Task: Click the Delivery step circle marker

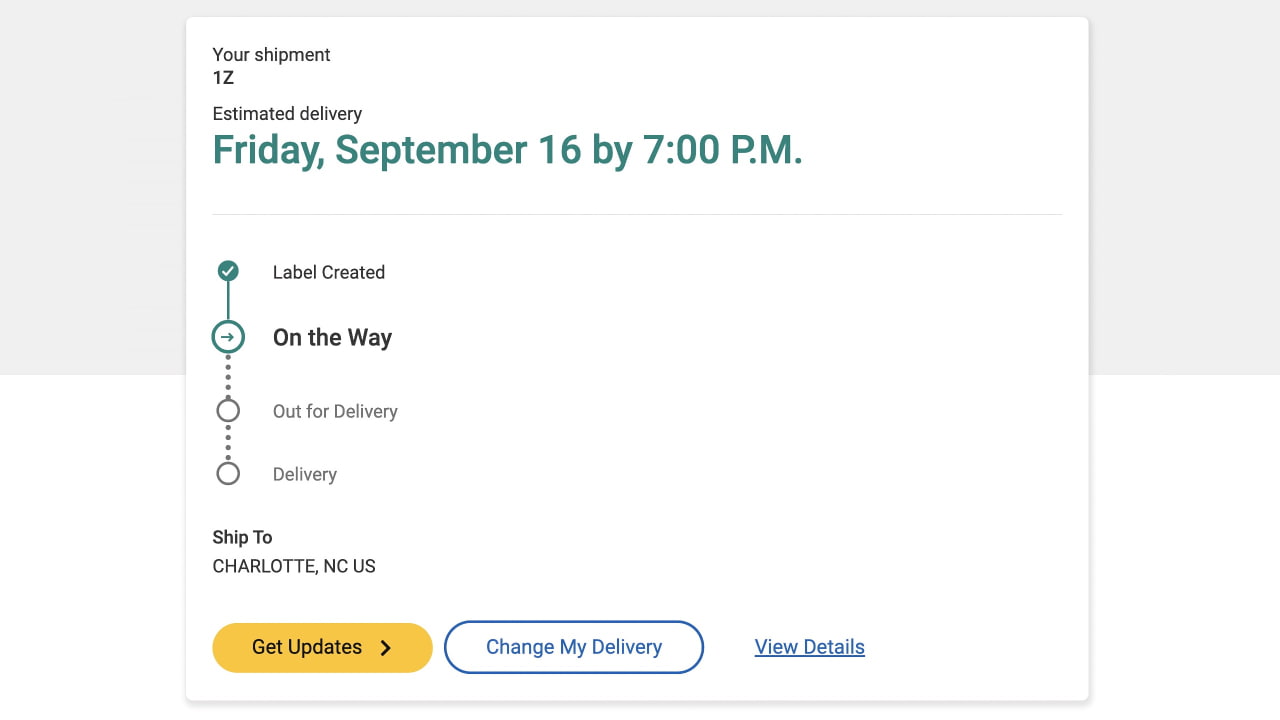Action: (228, 474)
